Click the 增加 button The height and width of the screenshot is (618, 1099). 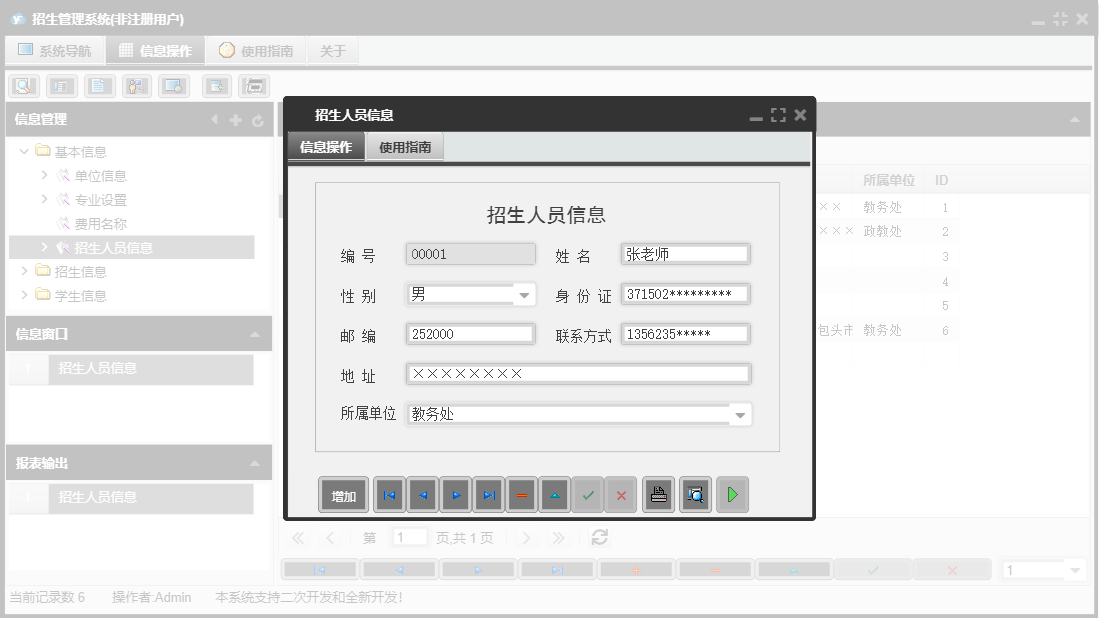pos(342,494)
